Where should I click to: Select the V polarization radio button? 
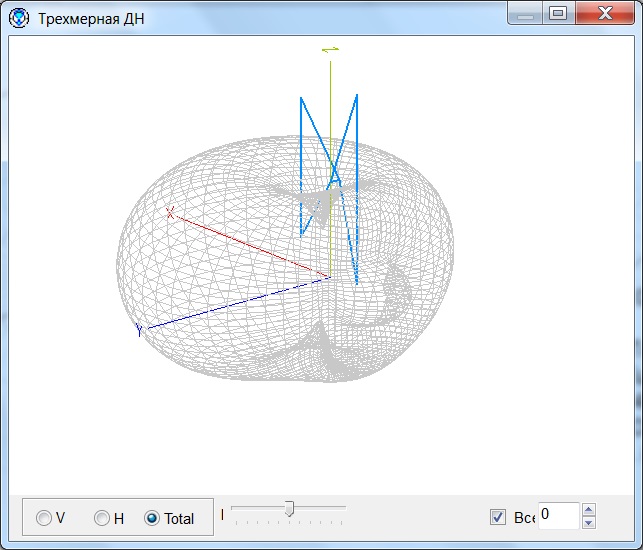tap(44, 518)
